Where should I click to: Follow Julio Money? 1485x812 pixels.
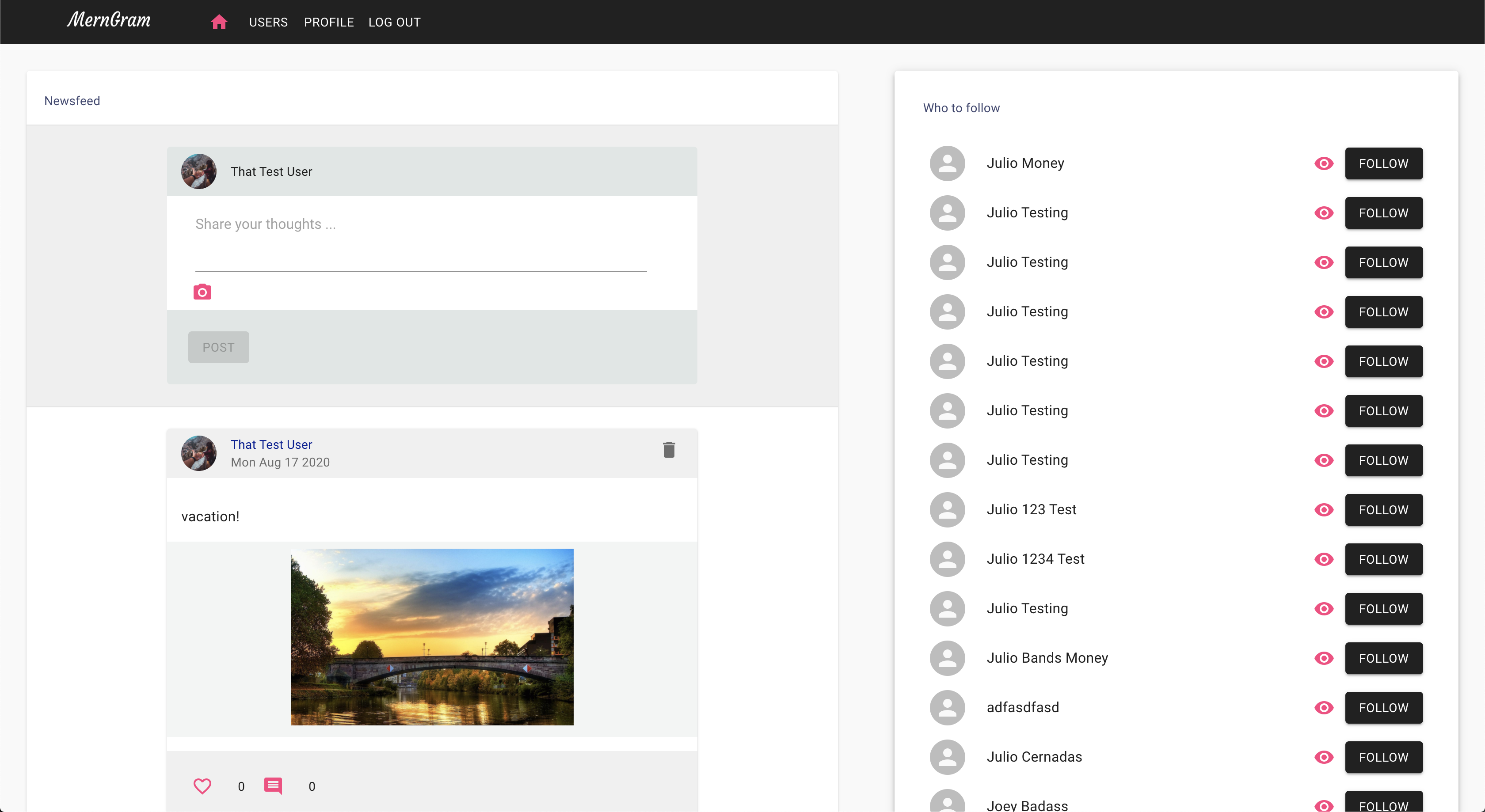(x=1383, y=163)
